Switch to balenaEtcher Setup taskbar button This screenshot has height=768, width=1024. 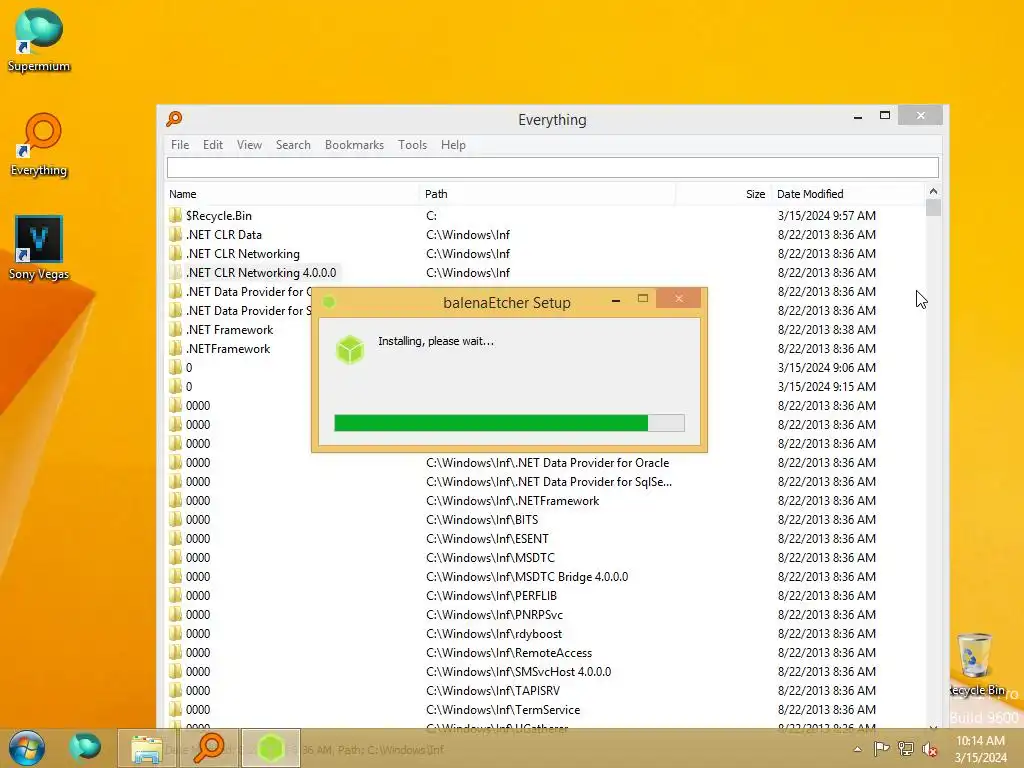271,748
